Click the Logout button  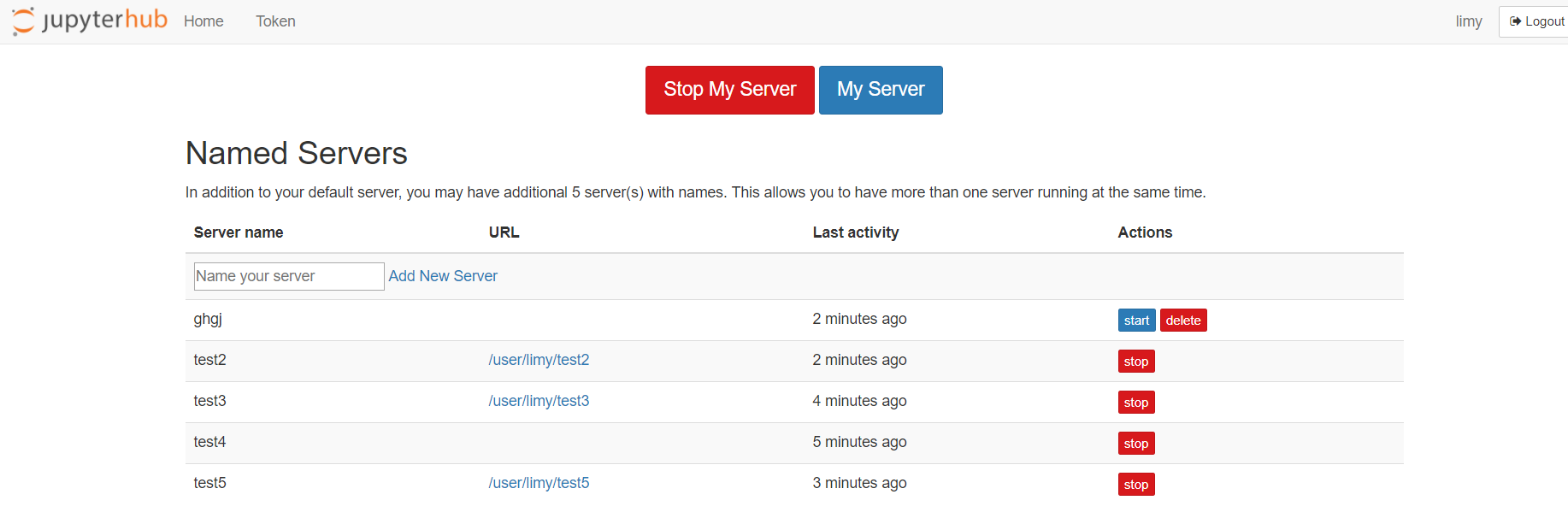point(1536,21)
